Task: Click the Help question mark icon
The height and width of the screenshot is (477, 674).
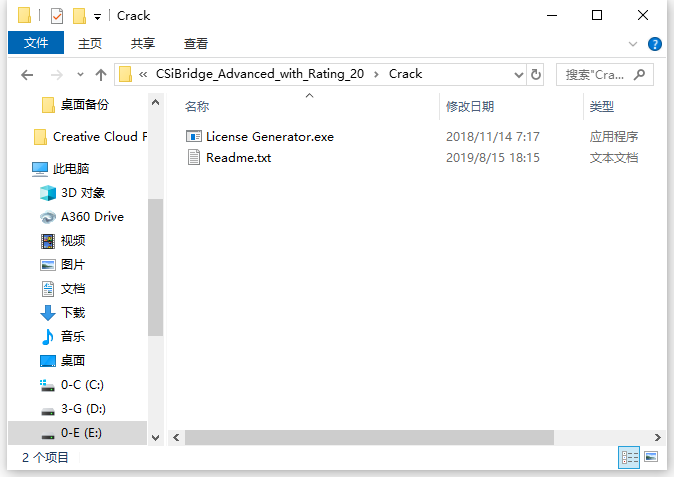Action: 654,44
